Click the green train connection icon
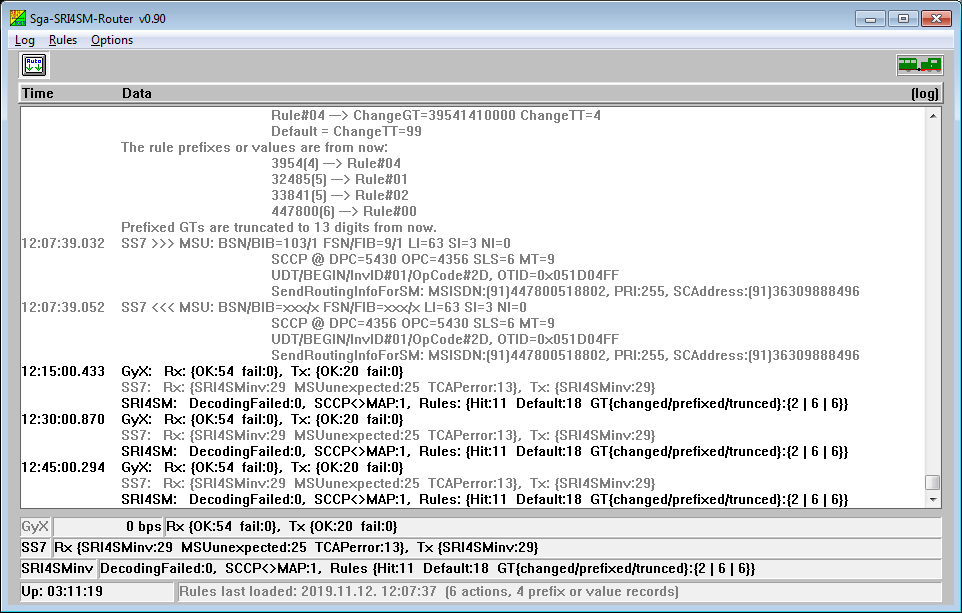Viewport: 962px width, 613px height. (919, 65)
